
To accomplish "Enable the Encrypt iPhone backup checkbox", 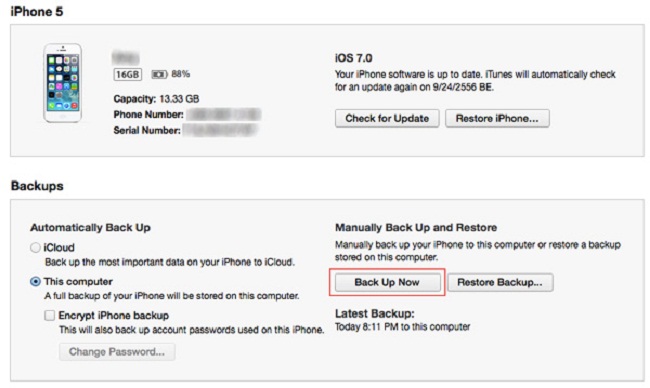I will click(50, 315).
